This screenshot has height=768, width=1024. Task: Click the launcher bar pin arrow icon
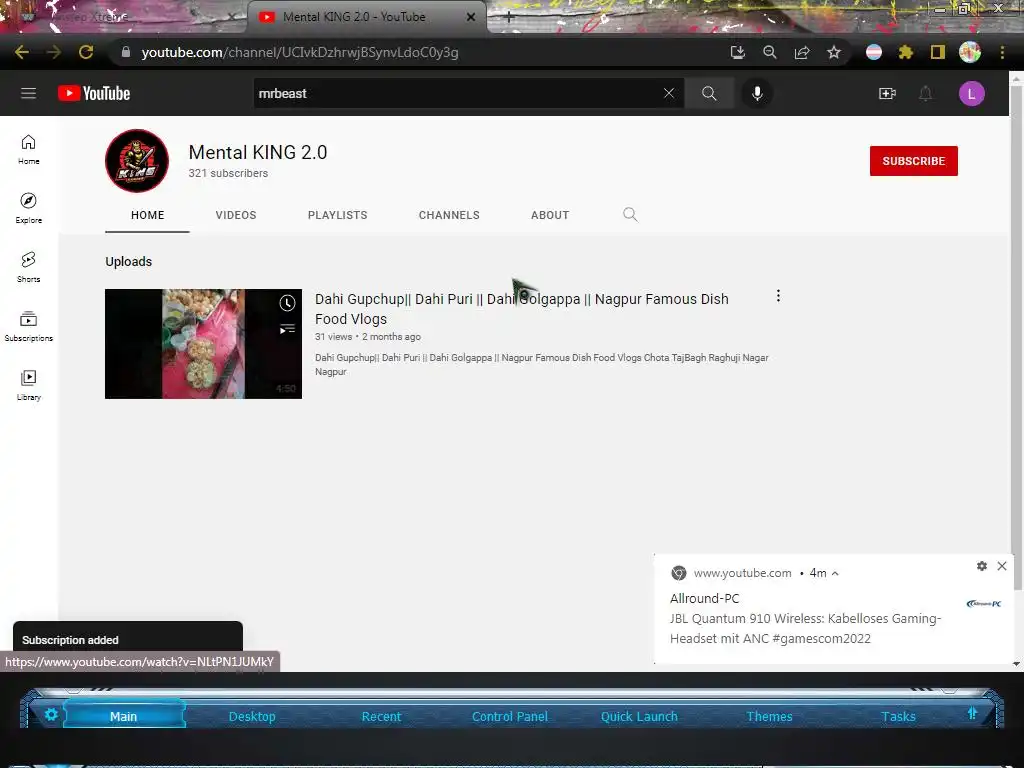(x=972, y=713)
